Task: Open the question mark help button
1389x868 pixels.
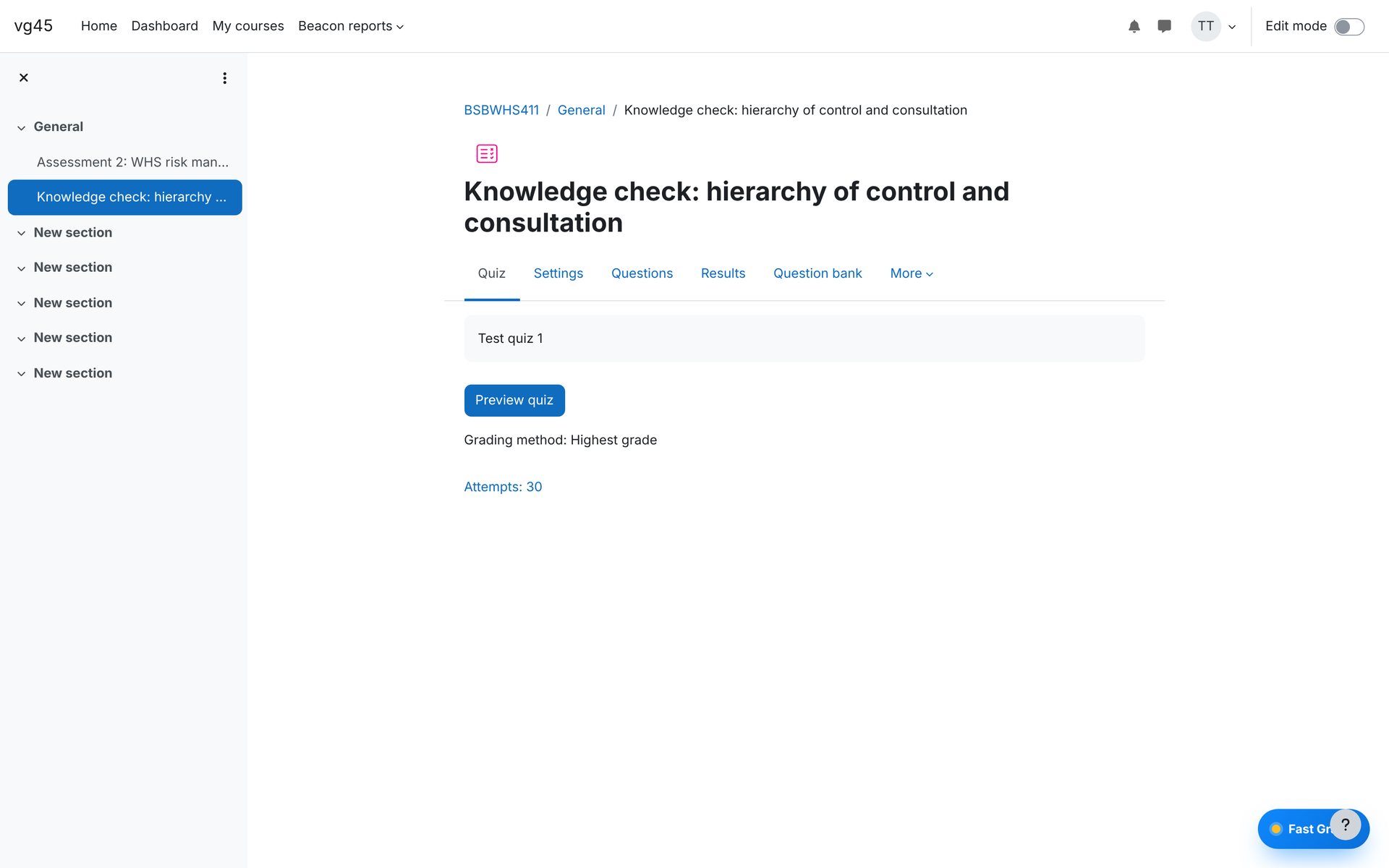Action: [1345, 825]
